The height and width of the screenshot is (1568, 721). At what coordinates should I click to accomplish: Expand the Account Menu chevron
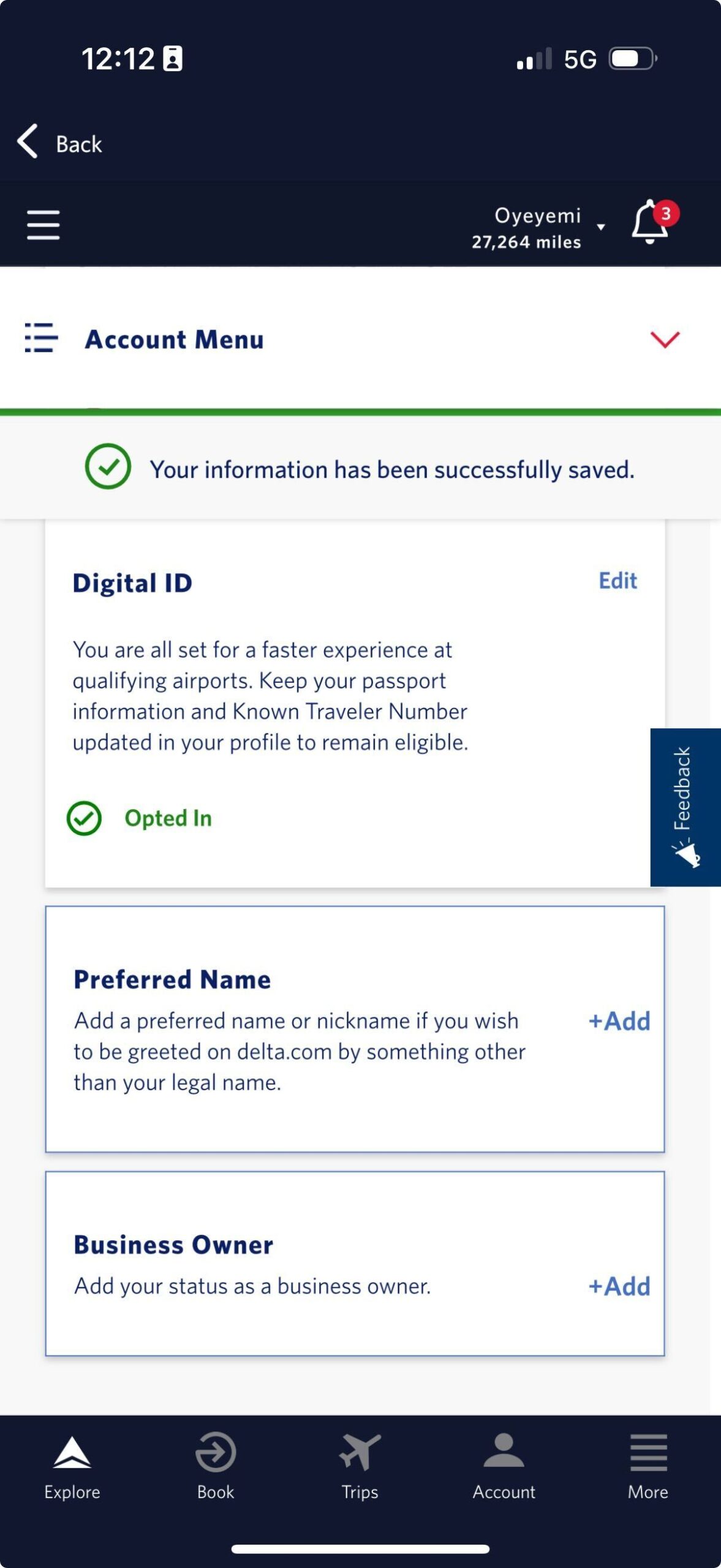pyautogui.click(x=663, y=341)
